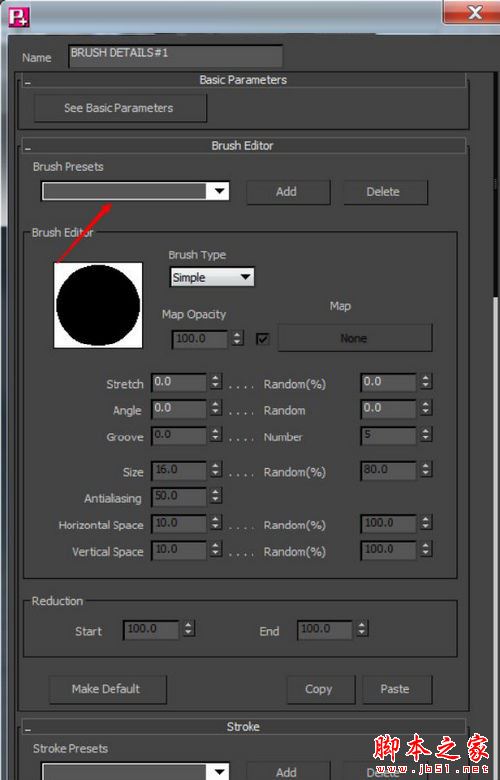Image resolution: width=500 pixels, height=780 pixels.
Task: Click the Angle value field
Action: (x=179, y=408)
